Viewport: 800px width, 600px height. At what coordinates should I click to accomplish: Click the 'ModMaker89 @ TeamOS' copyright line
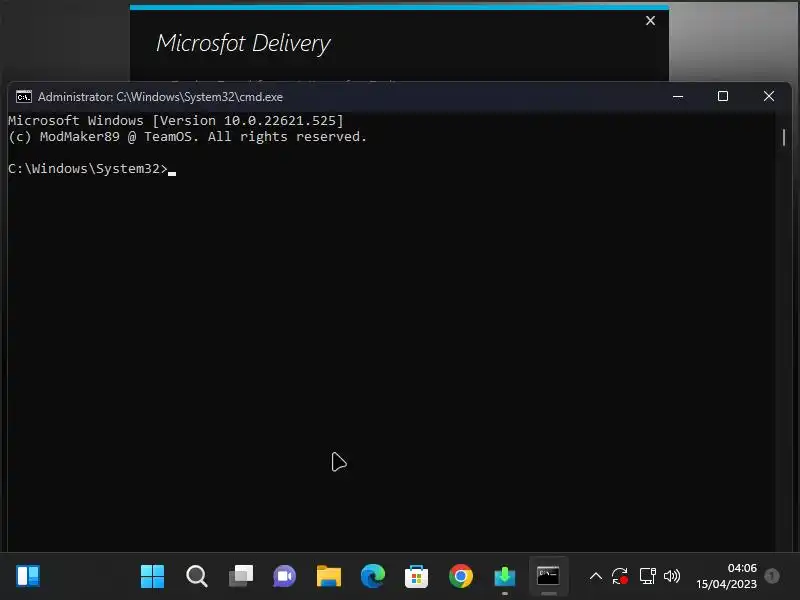(187, 137)
